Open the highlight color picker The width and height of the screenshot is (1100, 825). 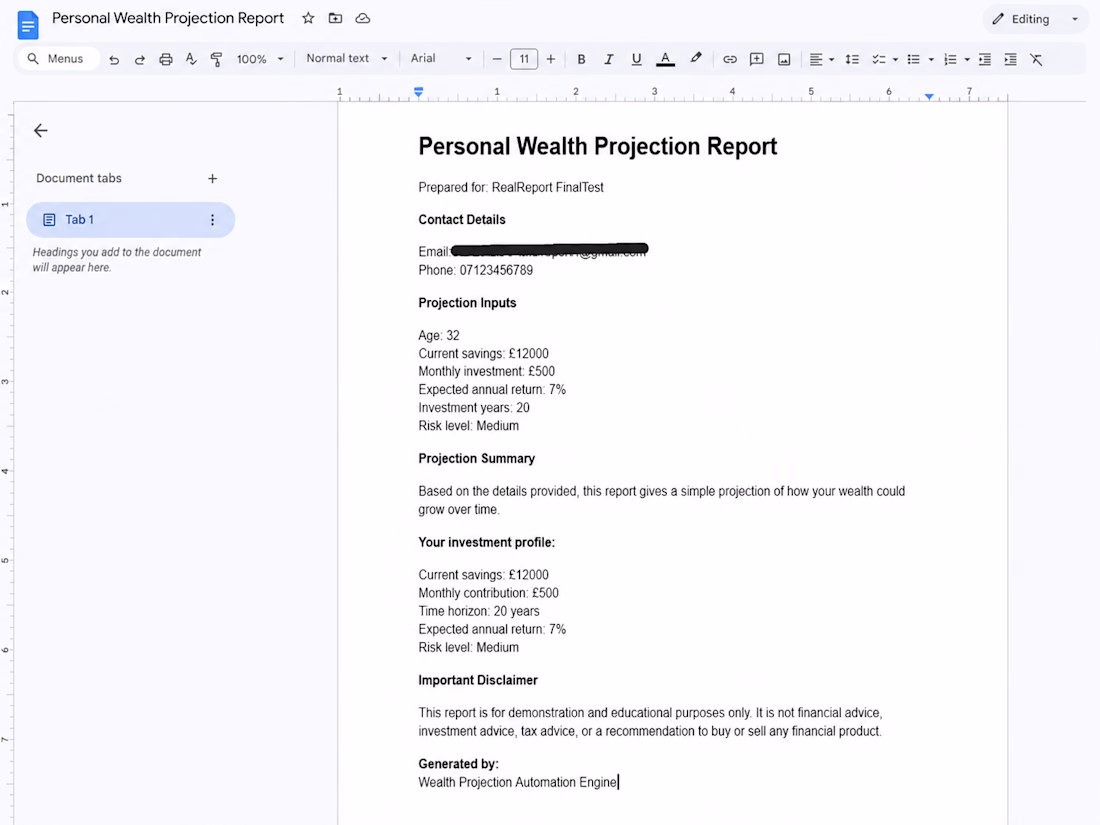(x=695, y=59)
